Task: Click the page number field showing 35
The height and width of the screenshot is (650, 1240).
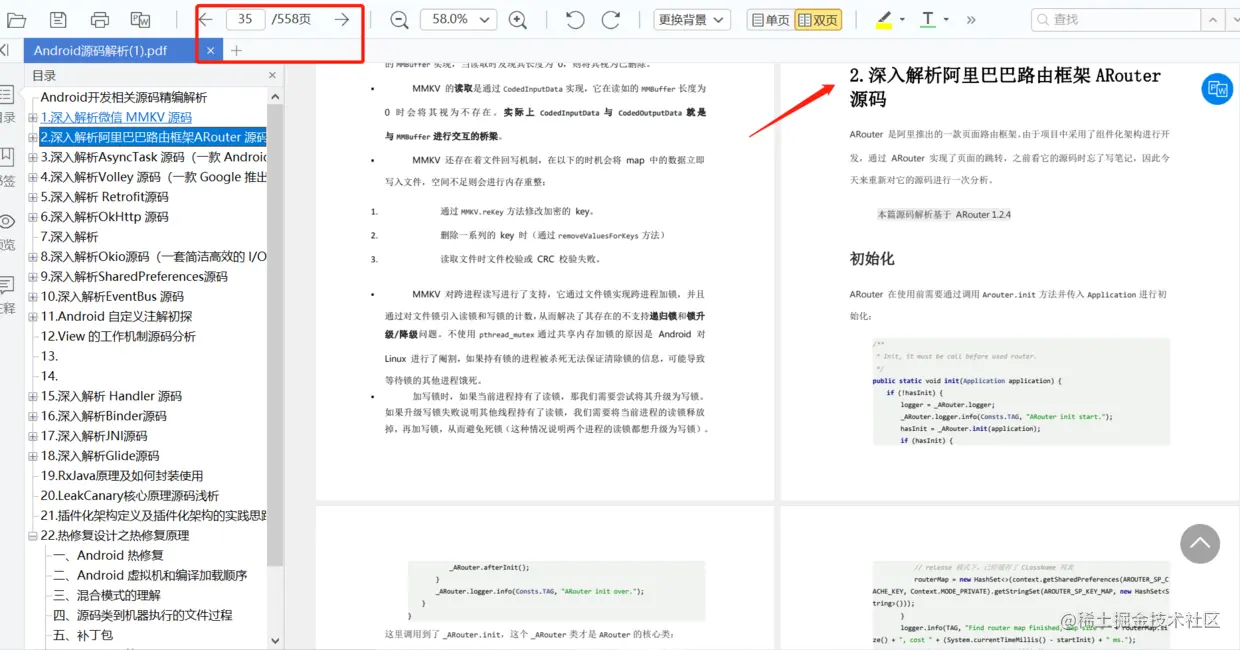Action: pos(245,19)
